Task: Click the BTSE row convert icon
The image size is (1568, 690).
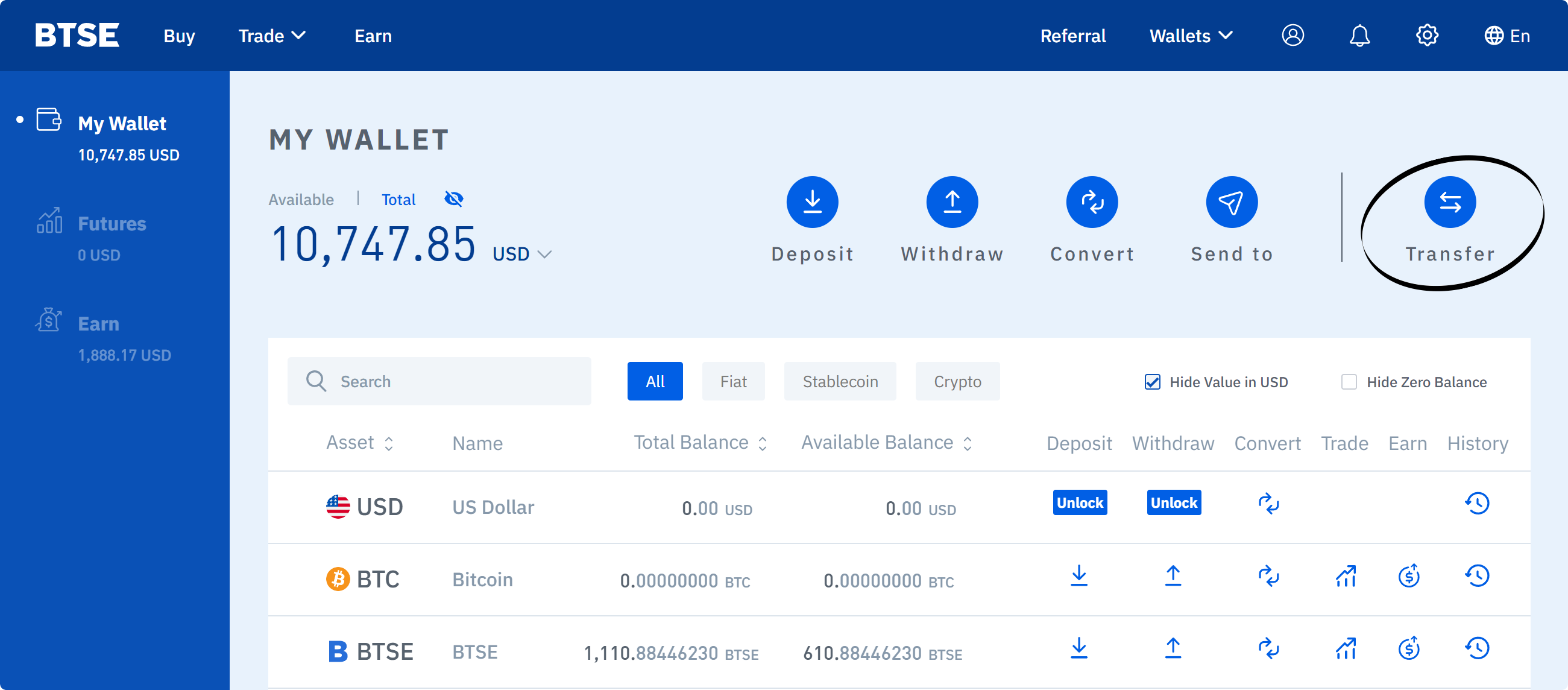Action: [1268, 648]
